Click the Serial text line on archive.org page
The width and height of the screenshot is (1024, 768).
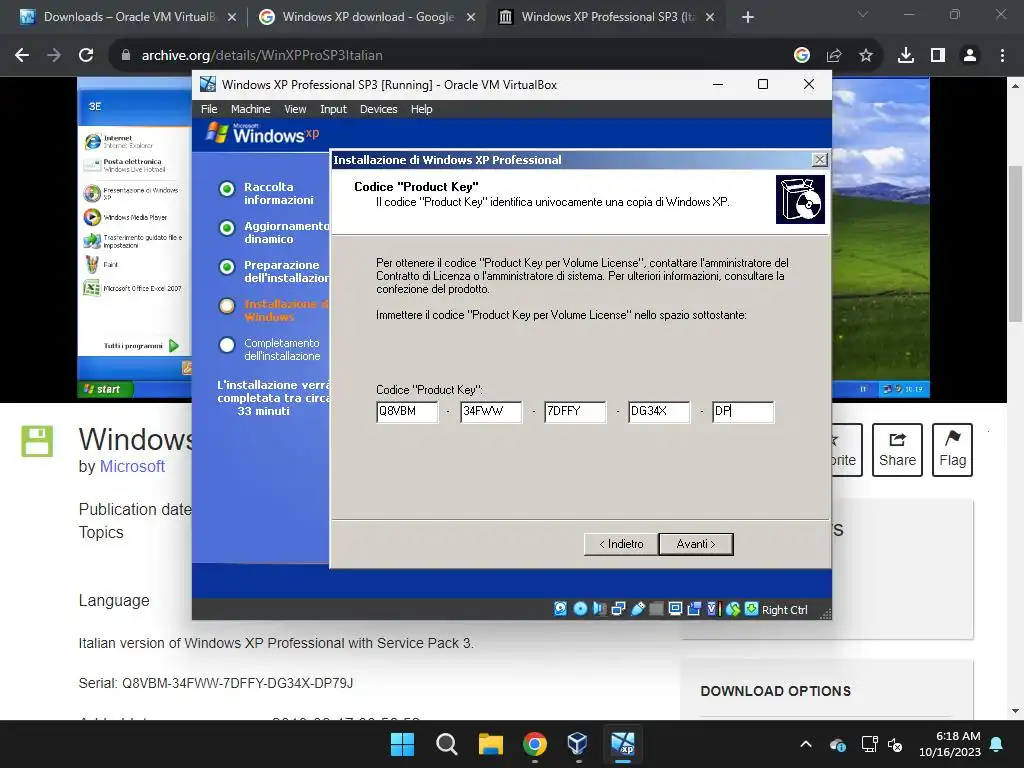pos(216,683)
